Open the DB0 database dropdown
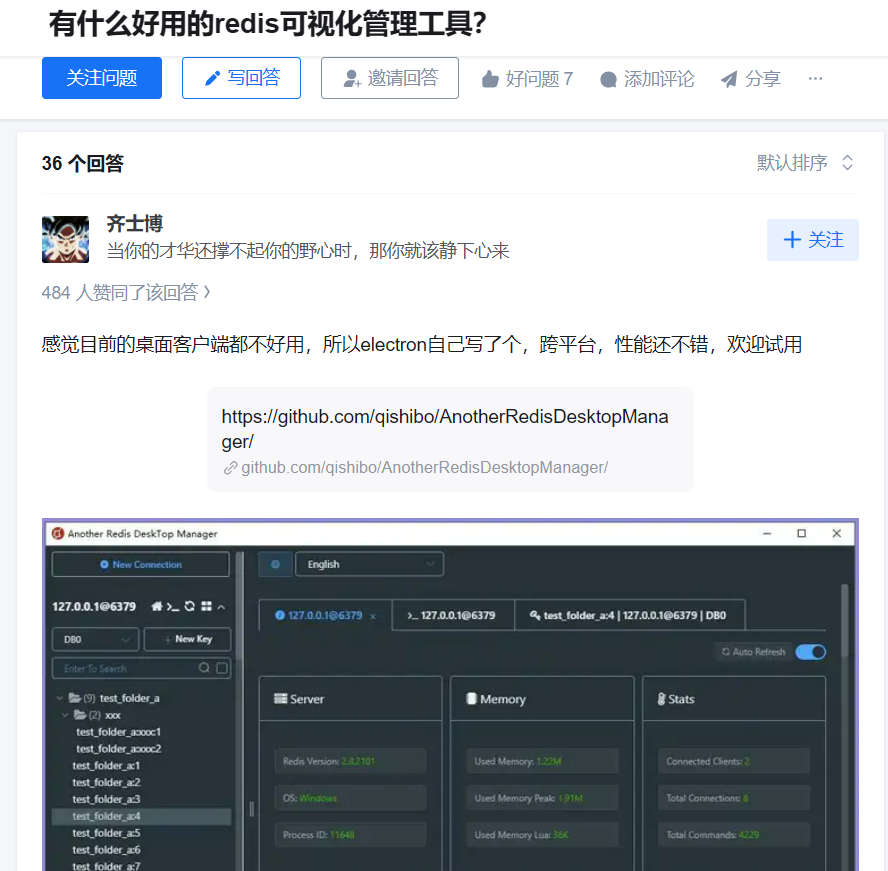Image resolution: width=888 pixels, height=871 pixels. click(x=95, y=639)
